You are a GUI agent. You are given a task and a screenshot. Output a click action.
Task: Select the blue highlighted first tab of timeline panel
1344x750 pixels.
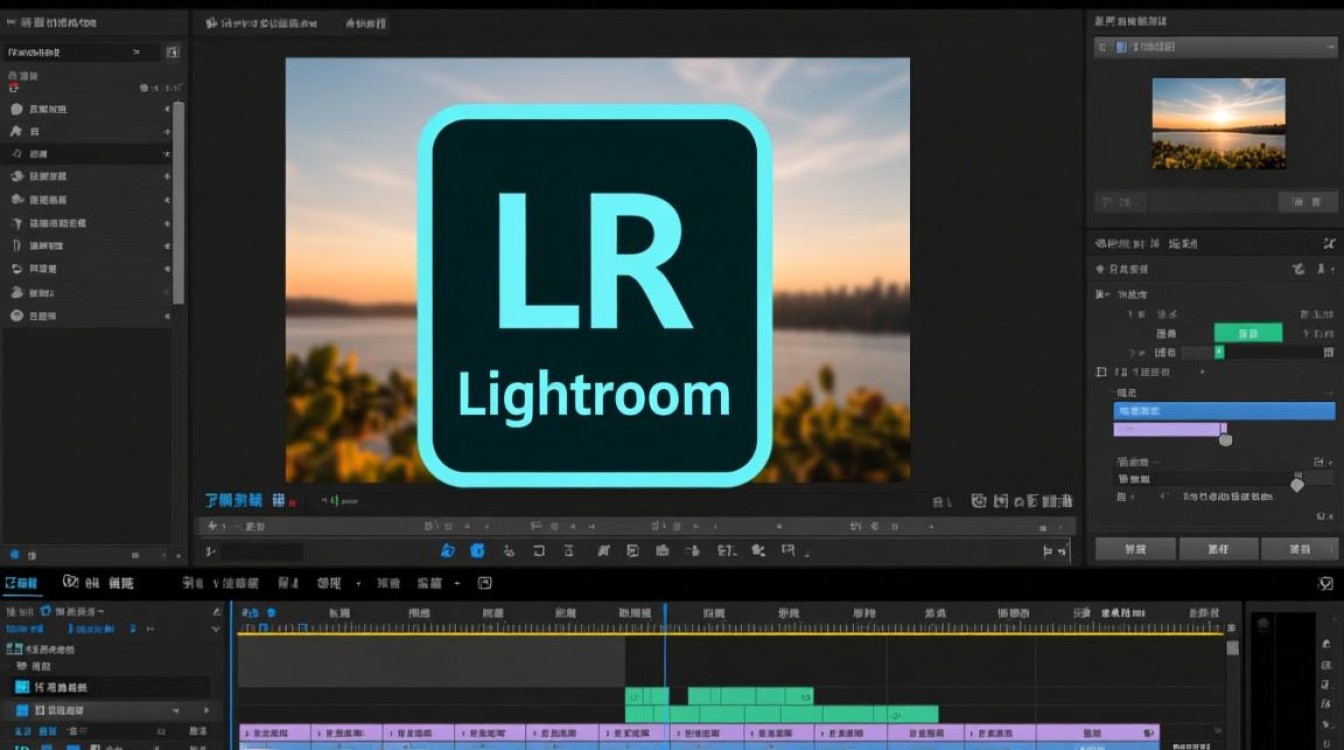point(21,583)
